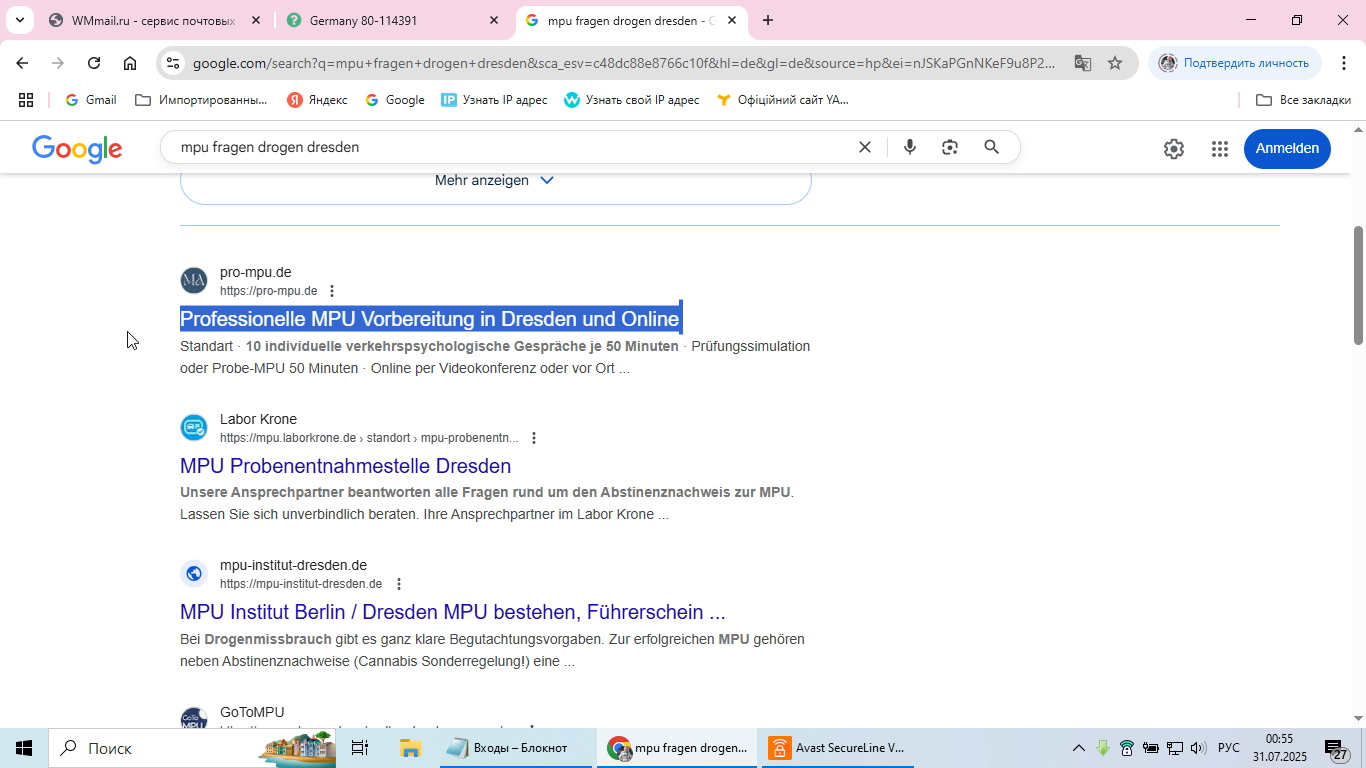Switch to the Входы – Блокнот window
Viewport: 1366px width, 768px height.
(515, 748)
